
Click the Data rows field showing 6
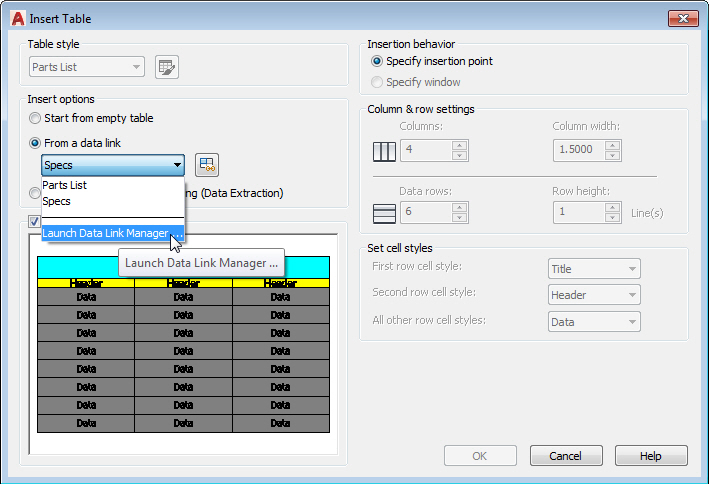point(426,212)
